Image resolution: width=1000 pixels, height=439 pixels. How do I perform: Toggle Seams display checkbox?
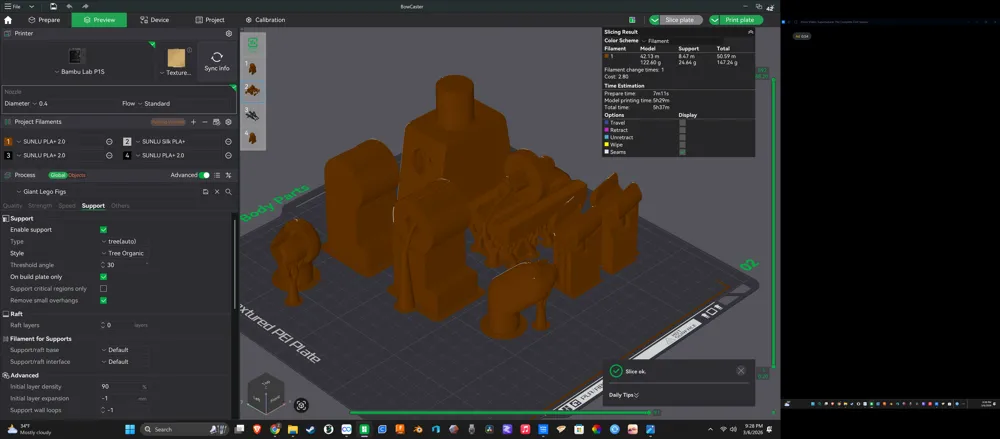pyautogui.click(x=682, y=152)
